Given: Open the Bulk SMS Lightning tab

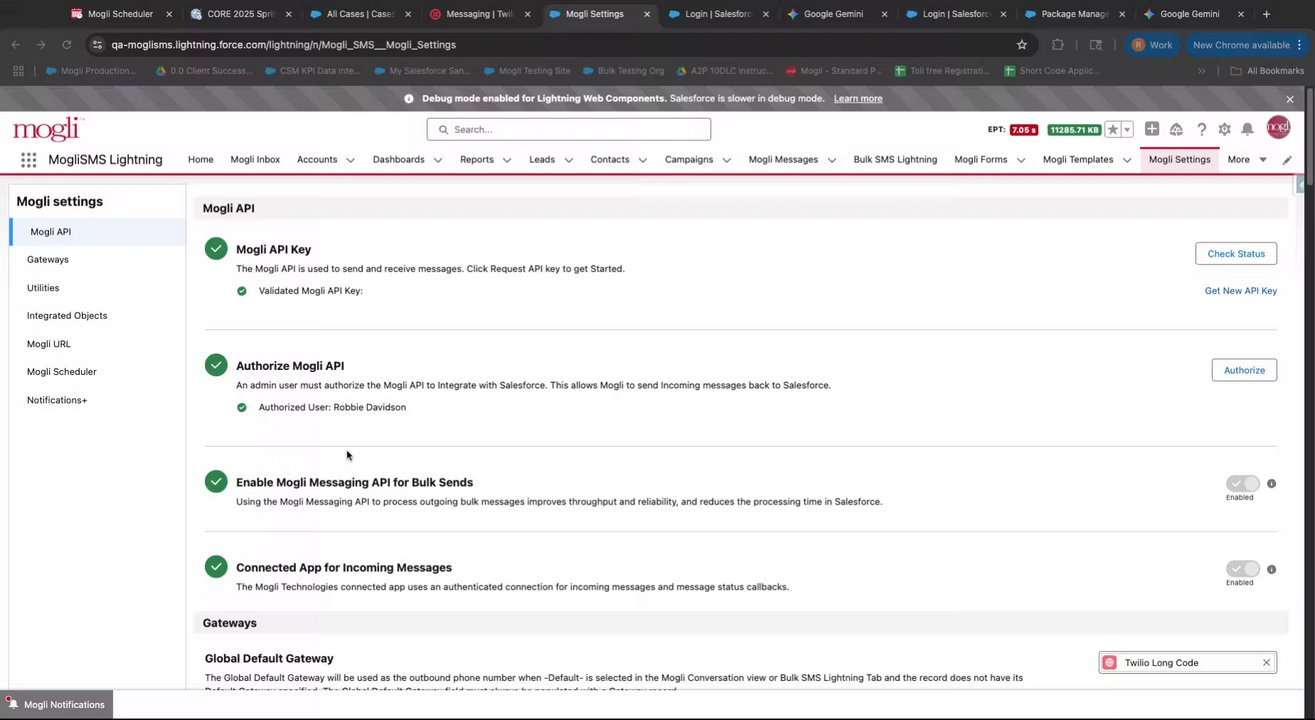Looking at the screenshot, I should [895, 160].
